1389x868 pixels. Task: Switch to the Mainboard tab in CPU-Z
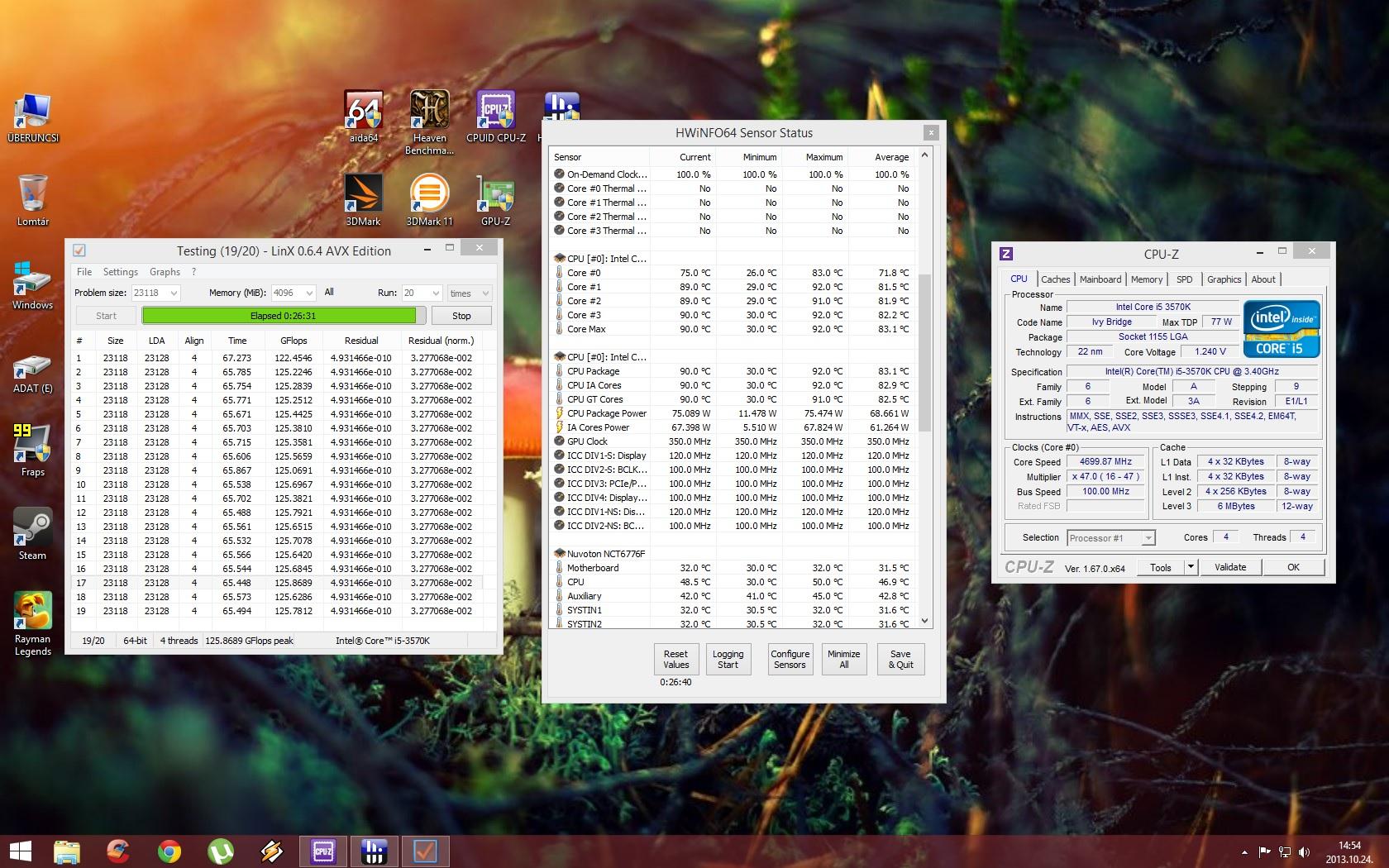(1100, 279)
